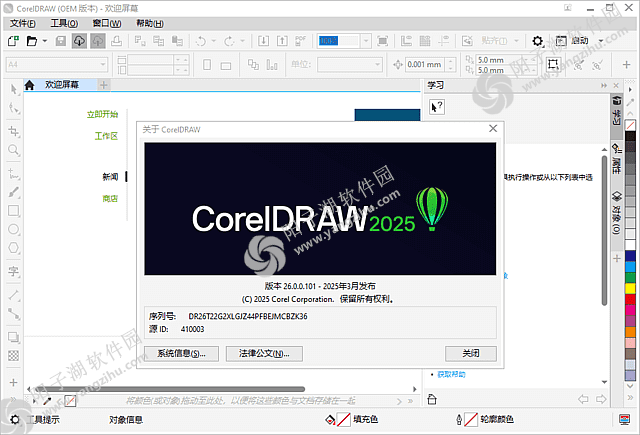
Task: Open the A4 page size dropdown
Action: pyautogui.click(x=102, y=64)
